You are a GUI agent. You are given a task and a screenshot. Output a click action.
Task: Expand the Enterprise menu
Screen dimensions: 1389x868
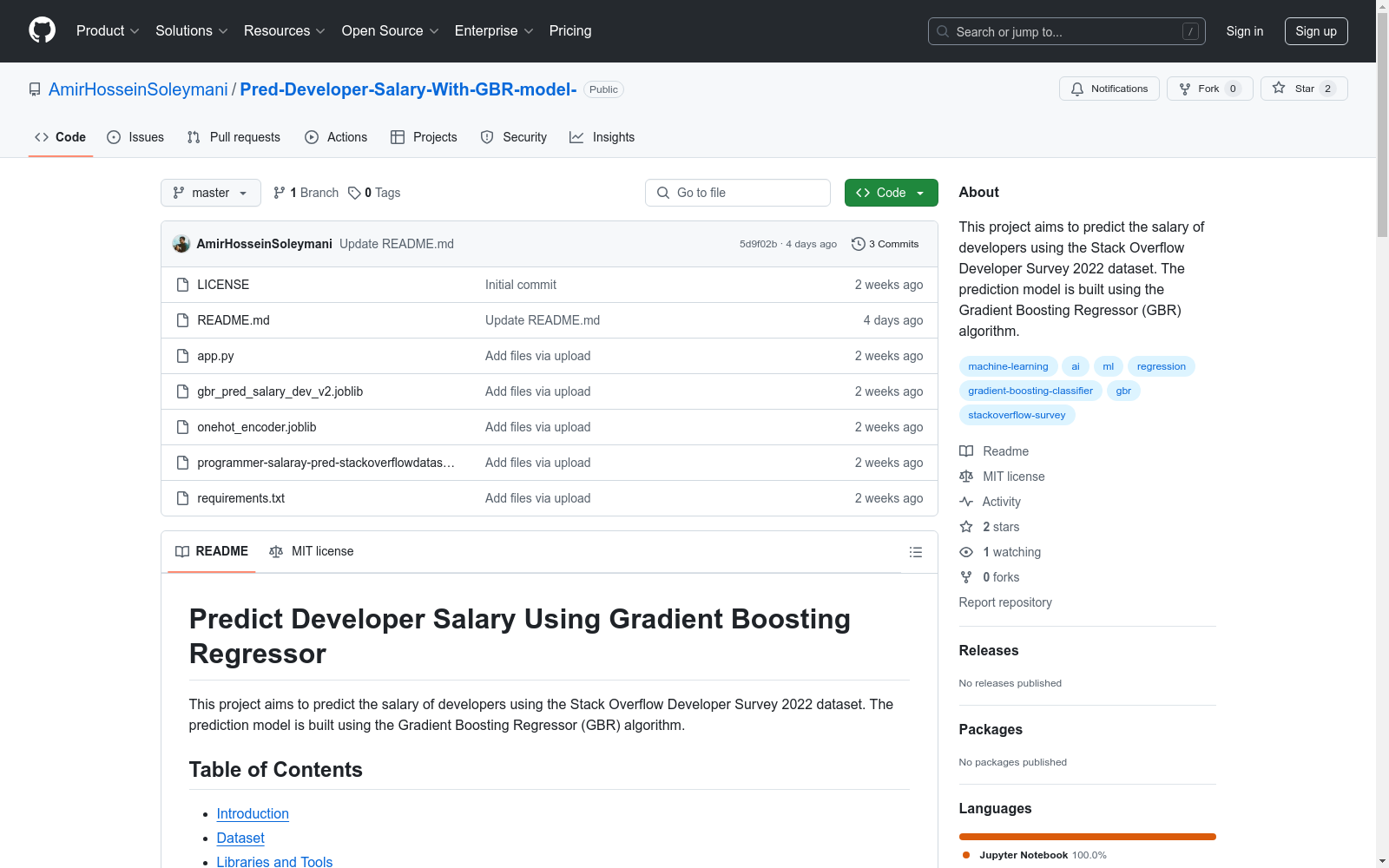(494, 31)
